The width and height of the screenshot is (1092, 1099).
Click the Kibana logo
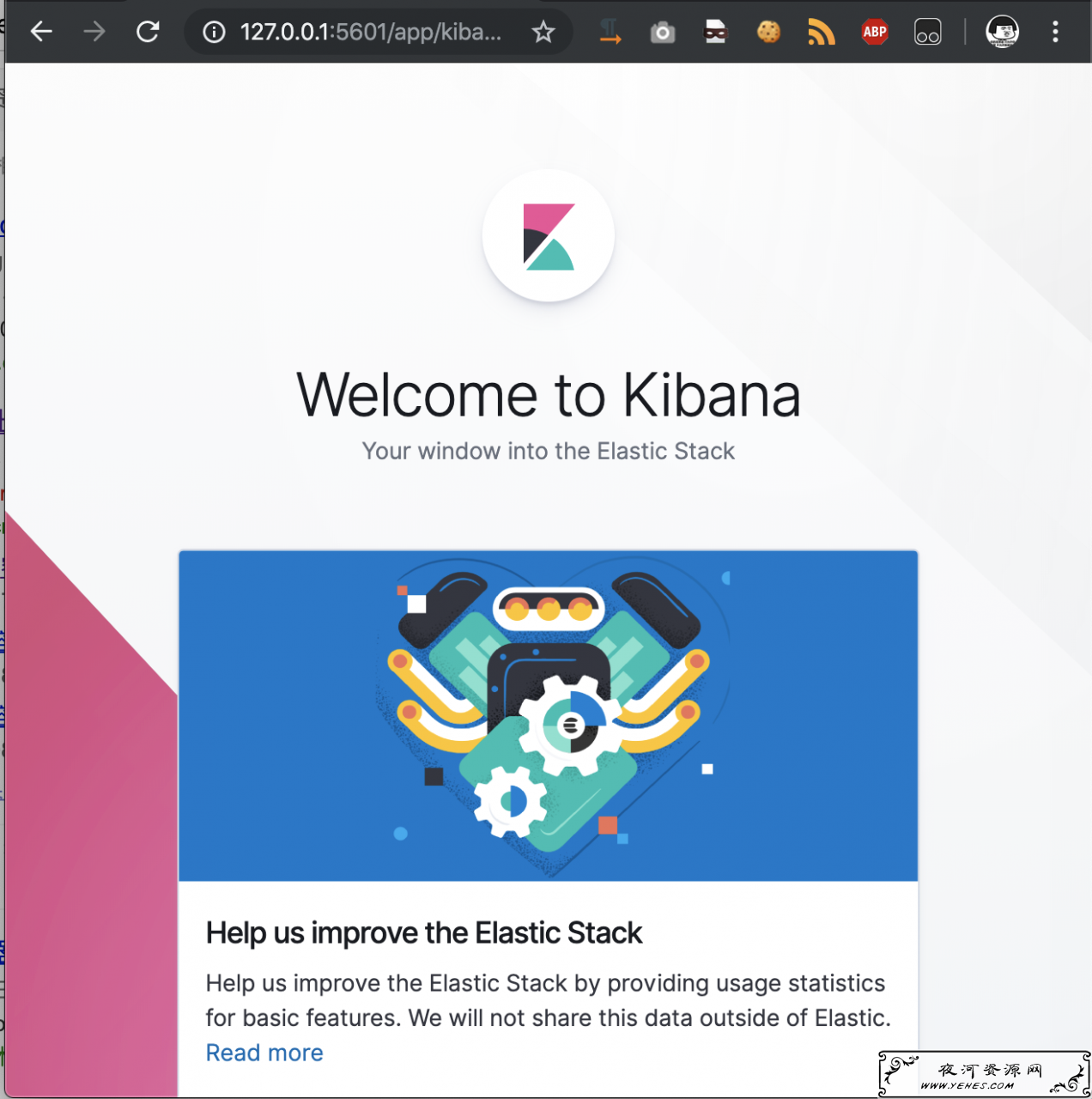(x=549, y=236)
